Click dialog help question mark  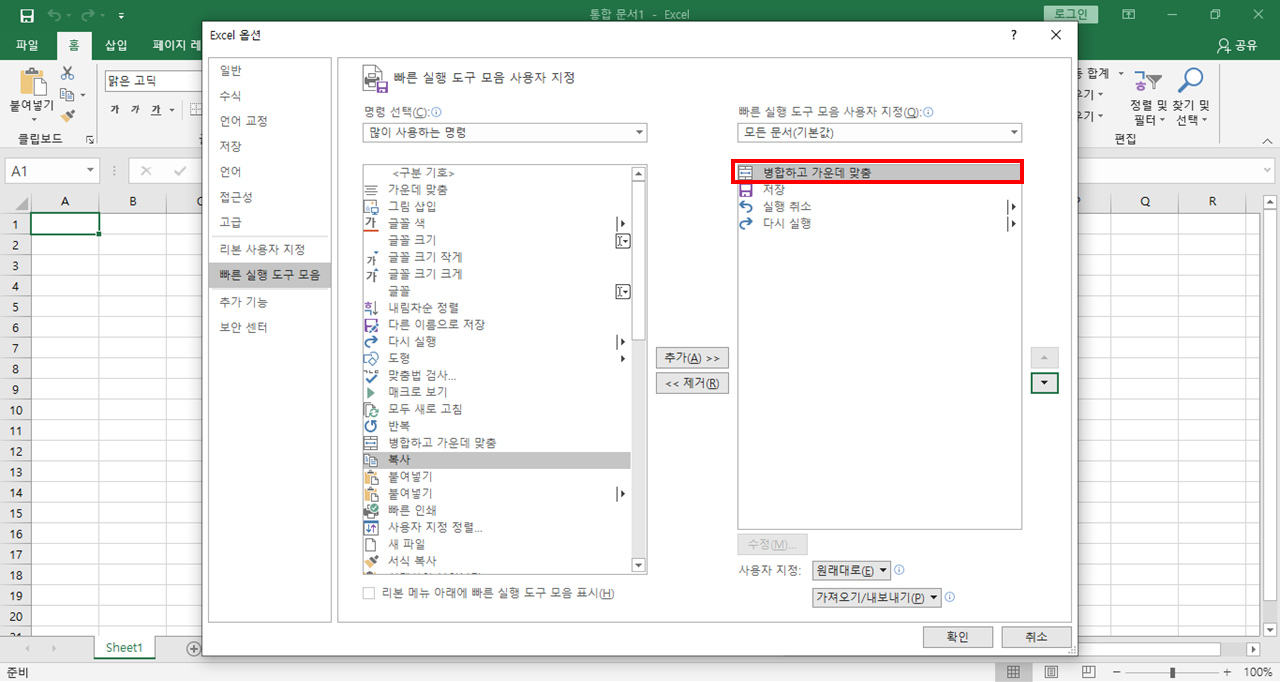click(1014, 35)
